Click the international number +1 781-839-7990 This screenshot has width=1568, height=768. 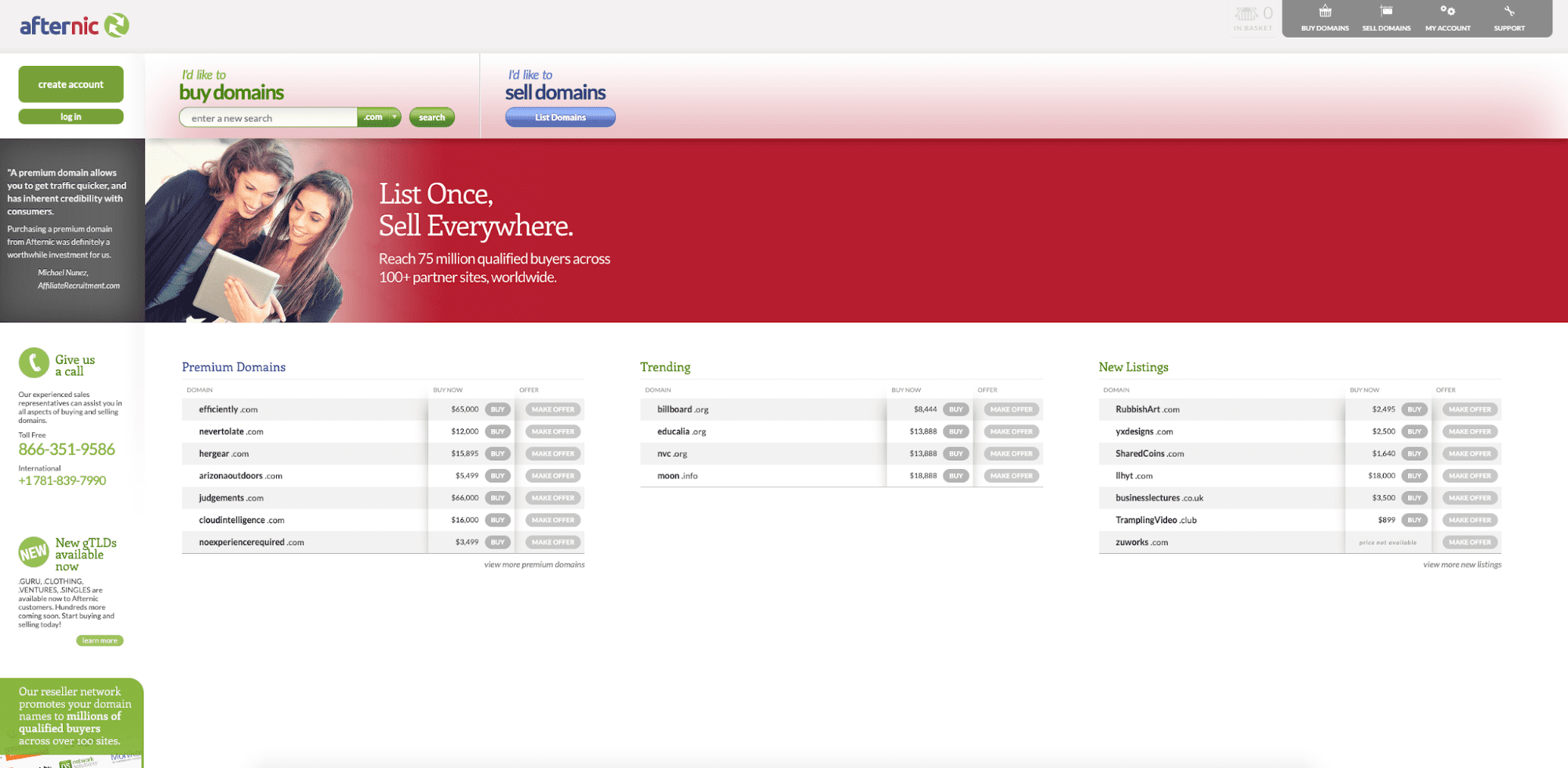tap(62, 481)
